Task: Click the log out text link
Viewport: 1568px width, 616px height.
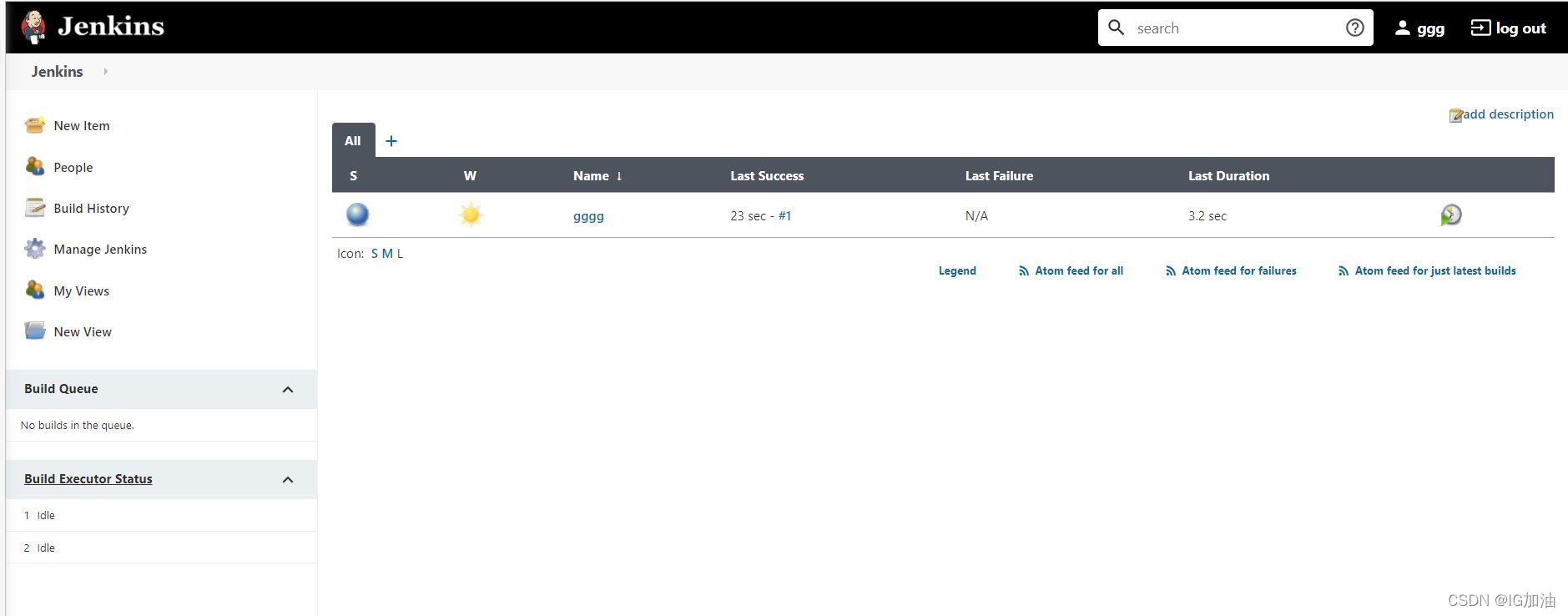Action: coord(1520,28)
